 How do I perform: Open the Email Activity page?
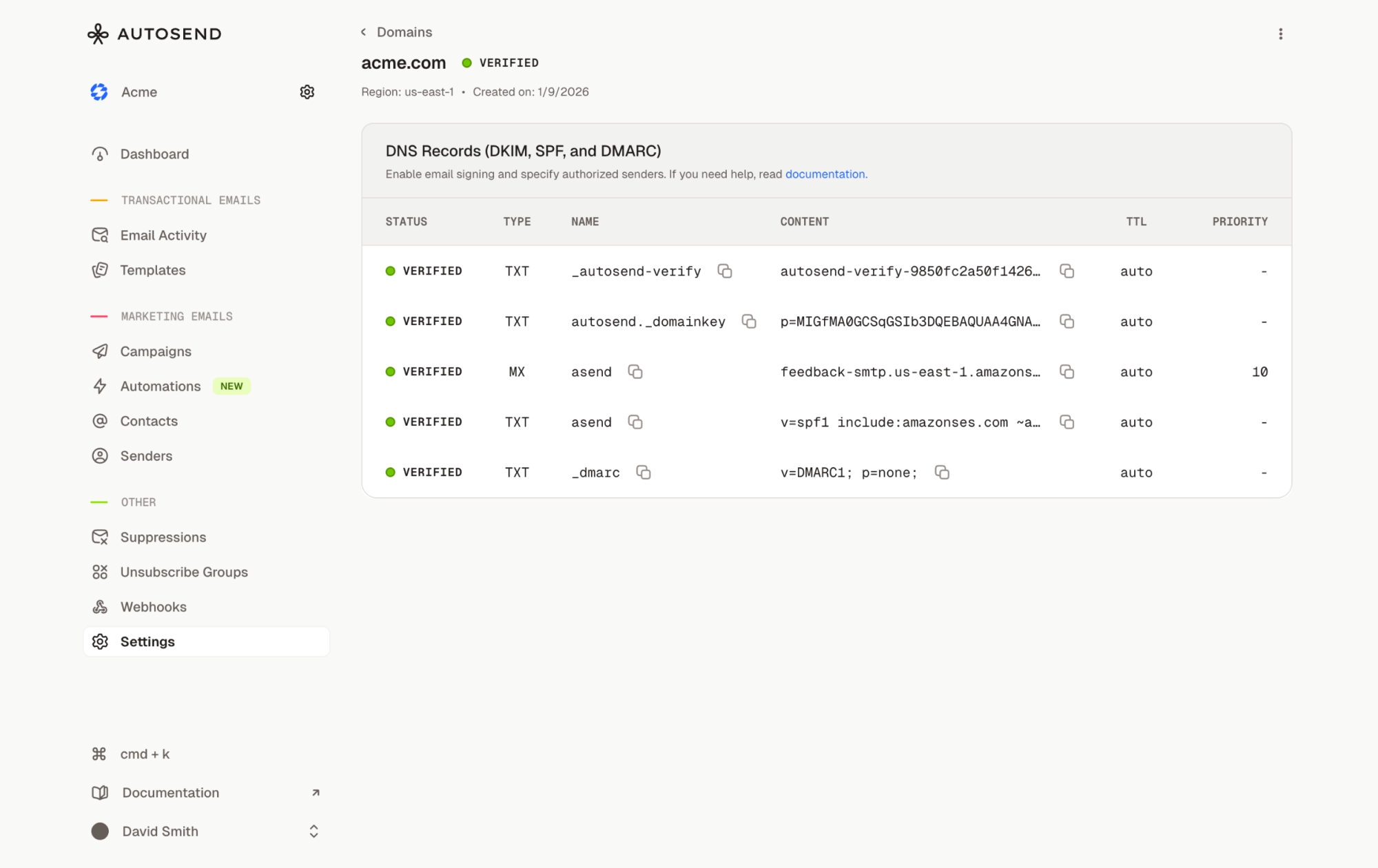[163, 235]
